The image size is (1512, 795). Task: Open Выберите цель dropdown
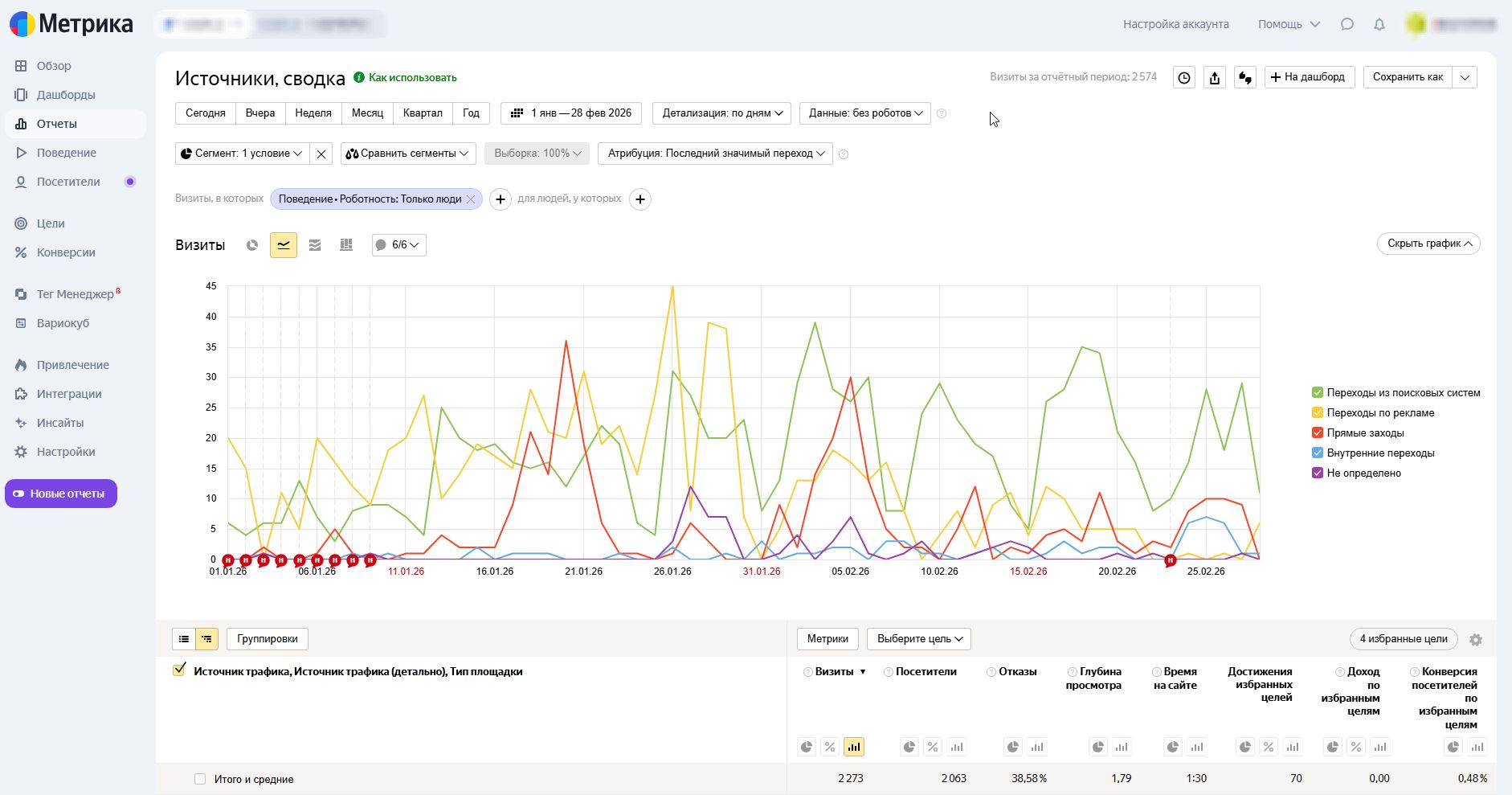[x=919, y=639]
